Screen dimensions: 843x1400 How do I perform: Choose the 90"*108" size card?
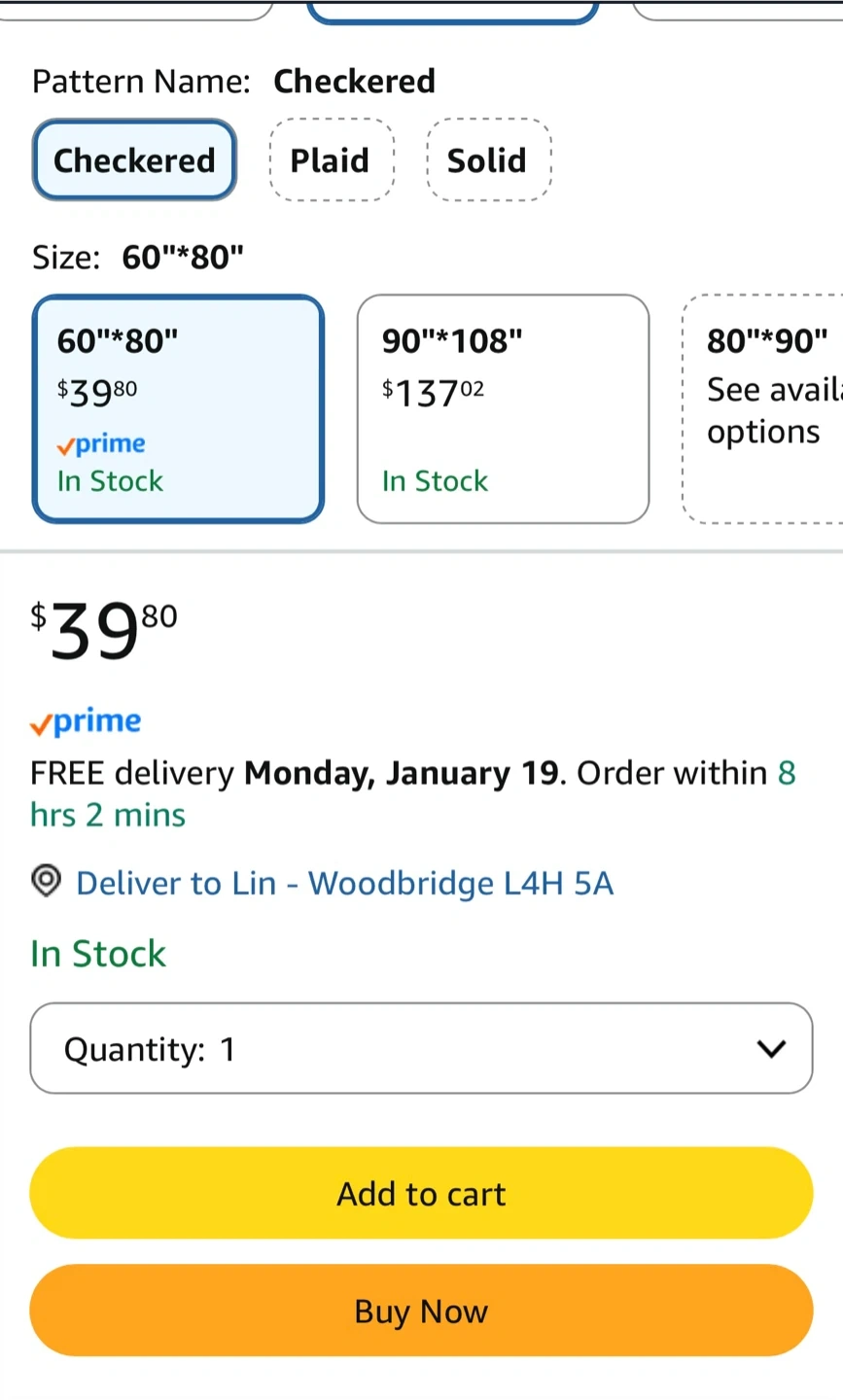tap(503, 408)
